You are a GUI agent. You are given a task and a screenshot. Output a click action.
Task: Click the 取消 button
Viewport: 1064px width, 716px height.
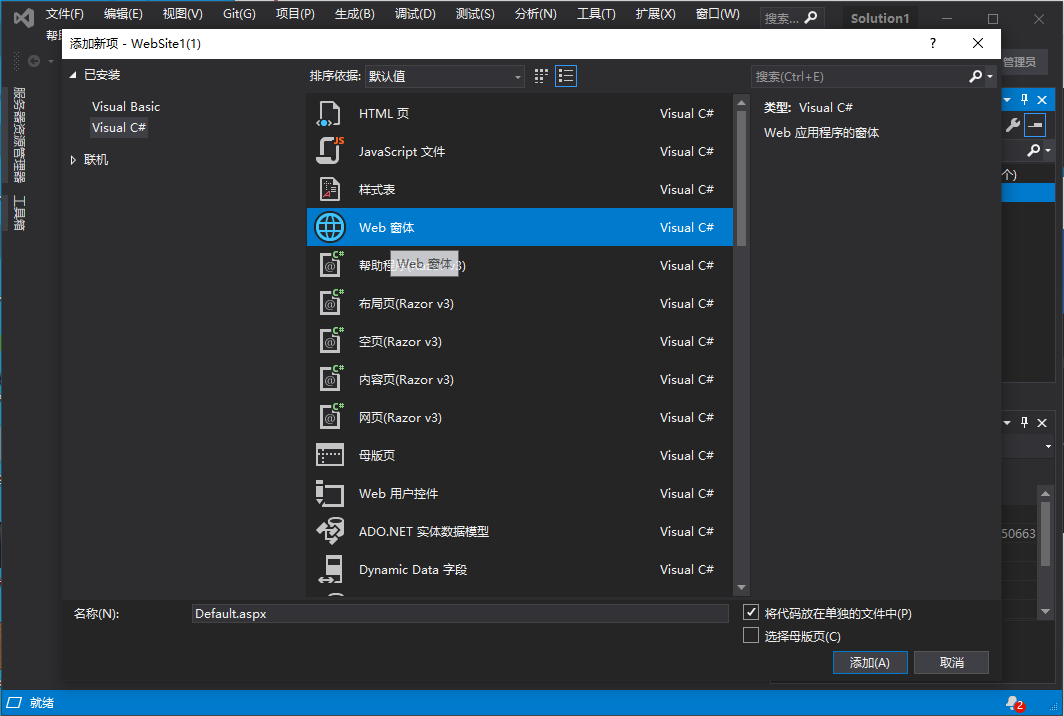click(x=951, y=662)
